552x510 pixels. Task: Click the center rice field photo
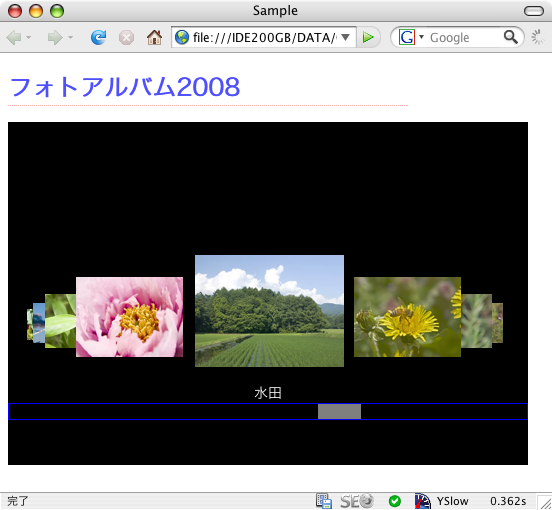coord(269,311)
